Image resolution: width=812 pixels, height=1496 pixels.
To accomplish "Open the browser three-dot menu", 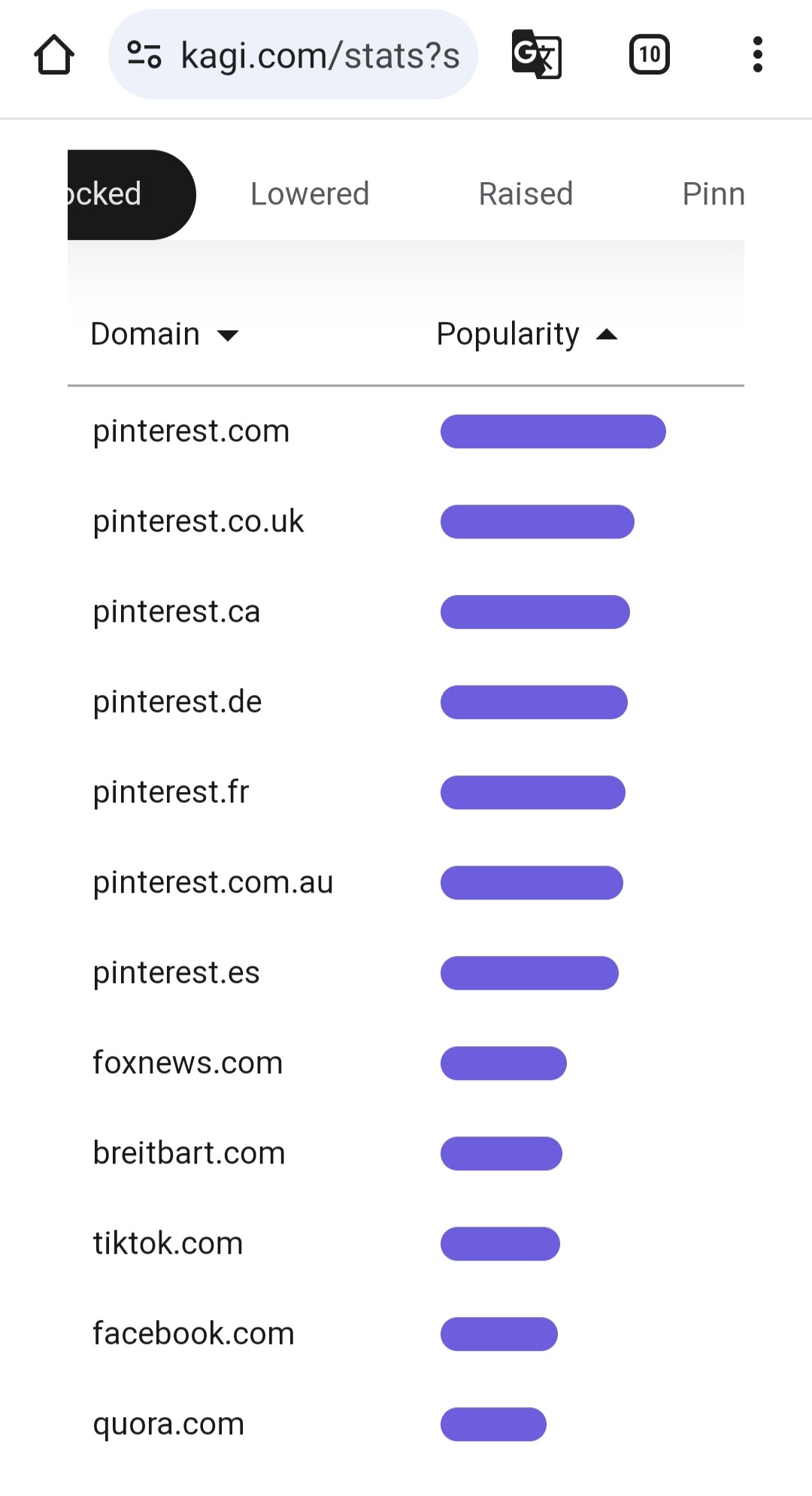I will click(x=757, y=55).
